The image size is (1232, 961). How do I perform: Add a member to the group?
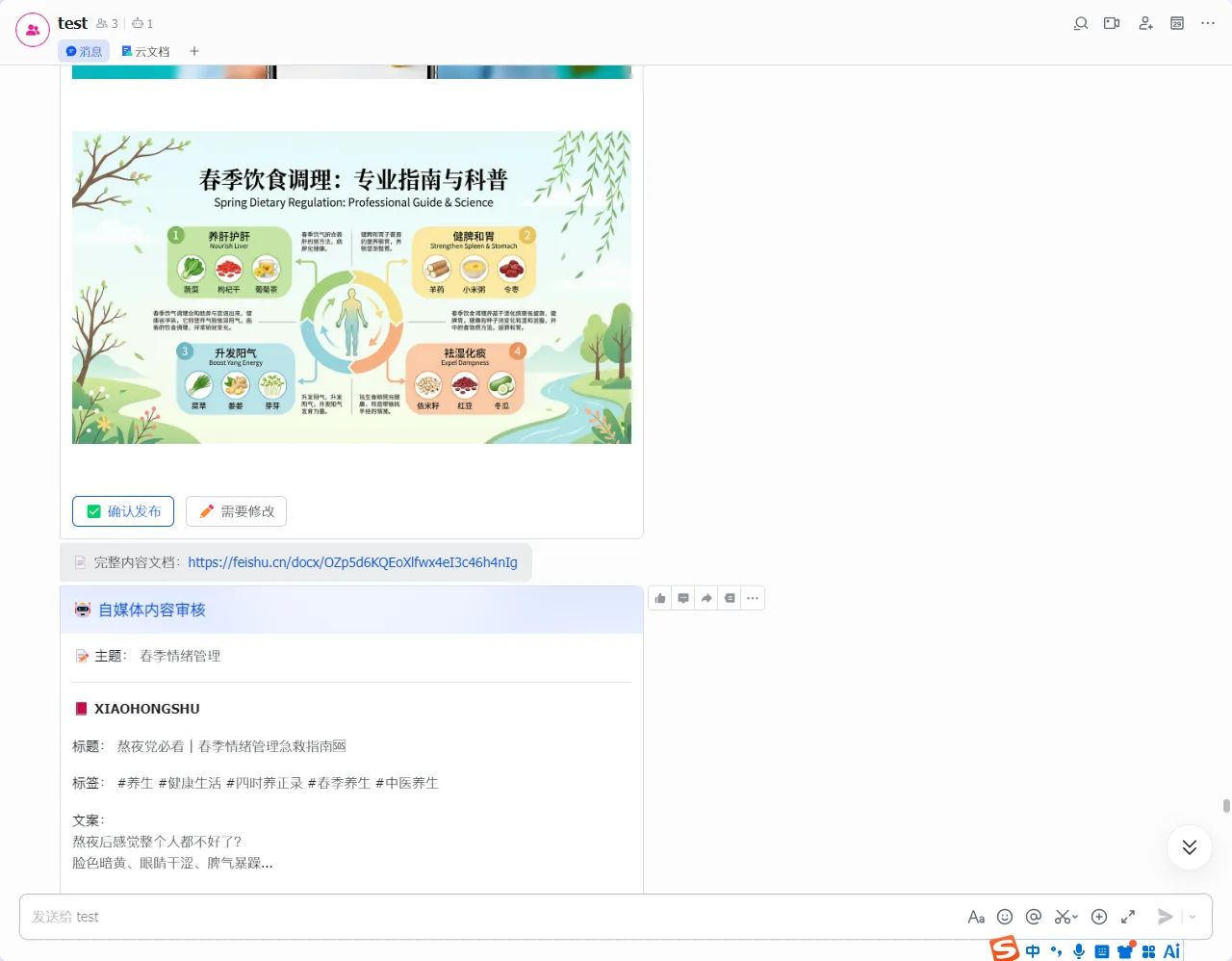point(1145,23)
